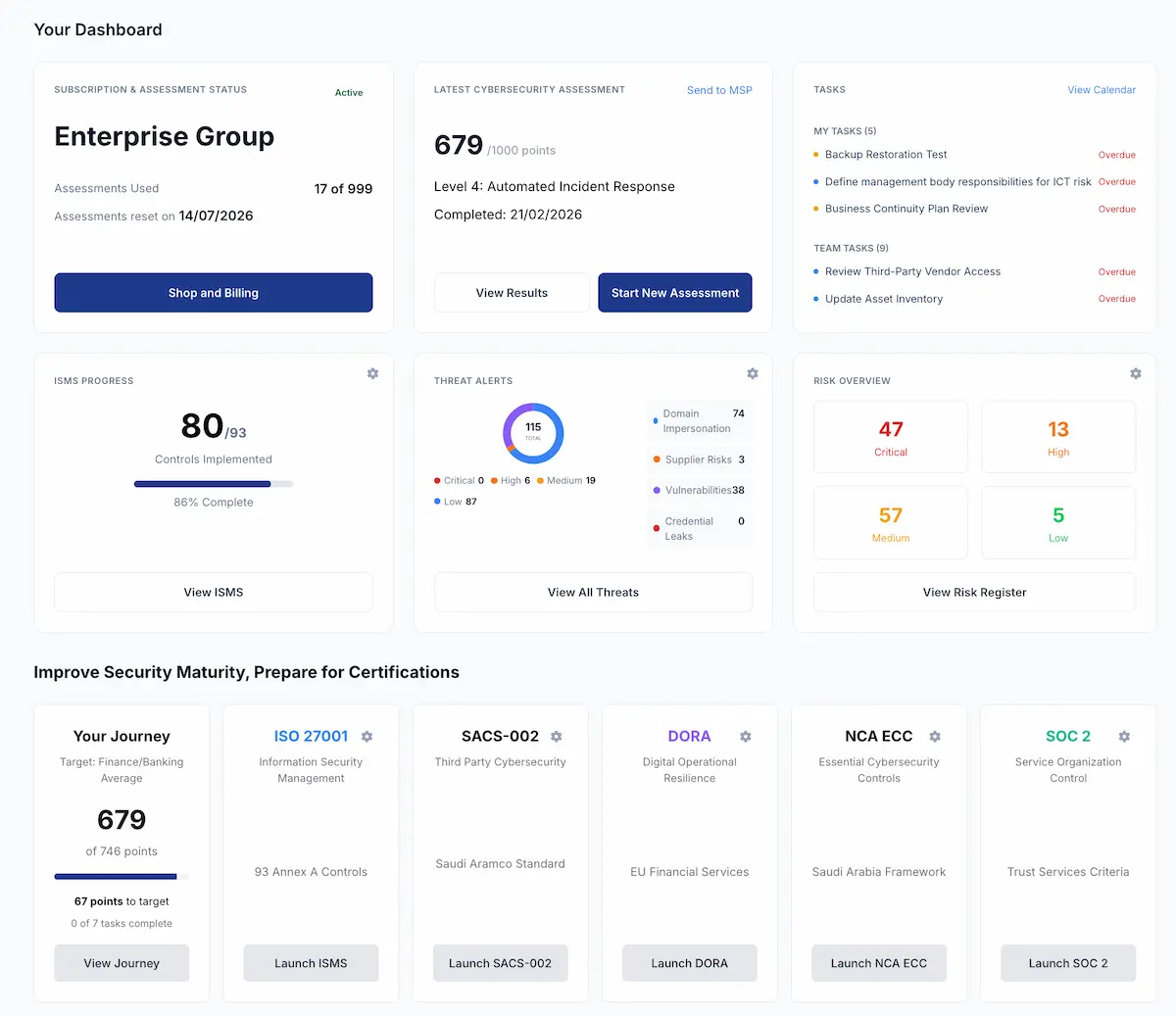Open the View Results button
The height and width of the screenshot is (1016, 1176).
[x=512, y=293]
